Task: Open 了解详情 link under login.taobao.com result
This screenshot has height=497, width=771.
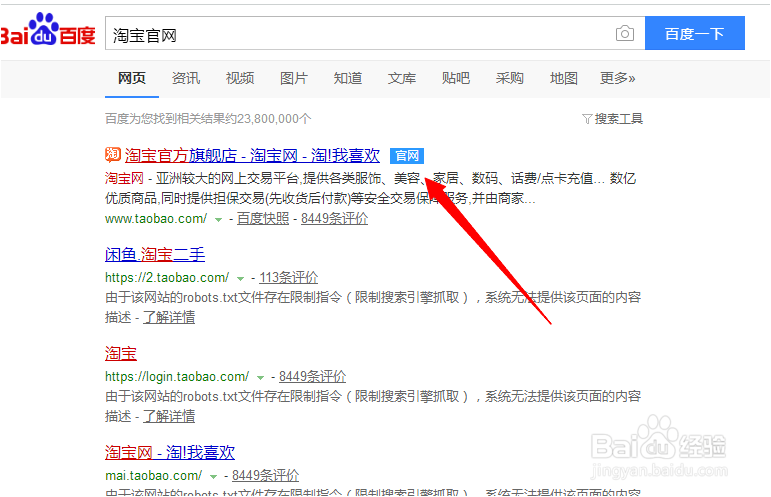Action: pos(169,416)
